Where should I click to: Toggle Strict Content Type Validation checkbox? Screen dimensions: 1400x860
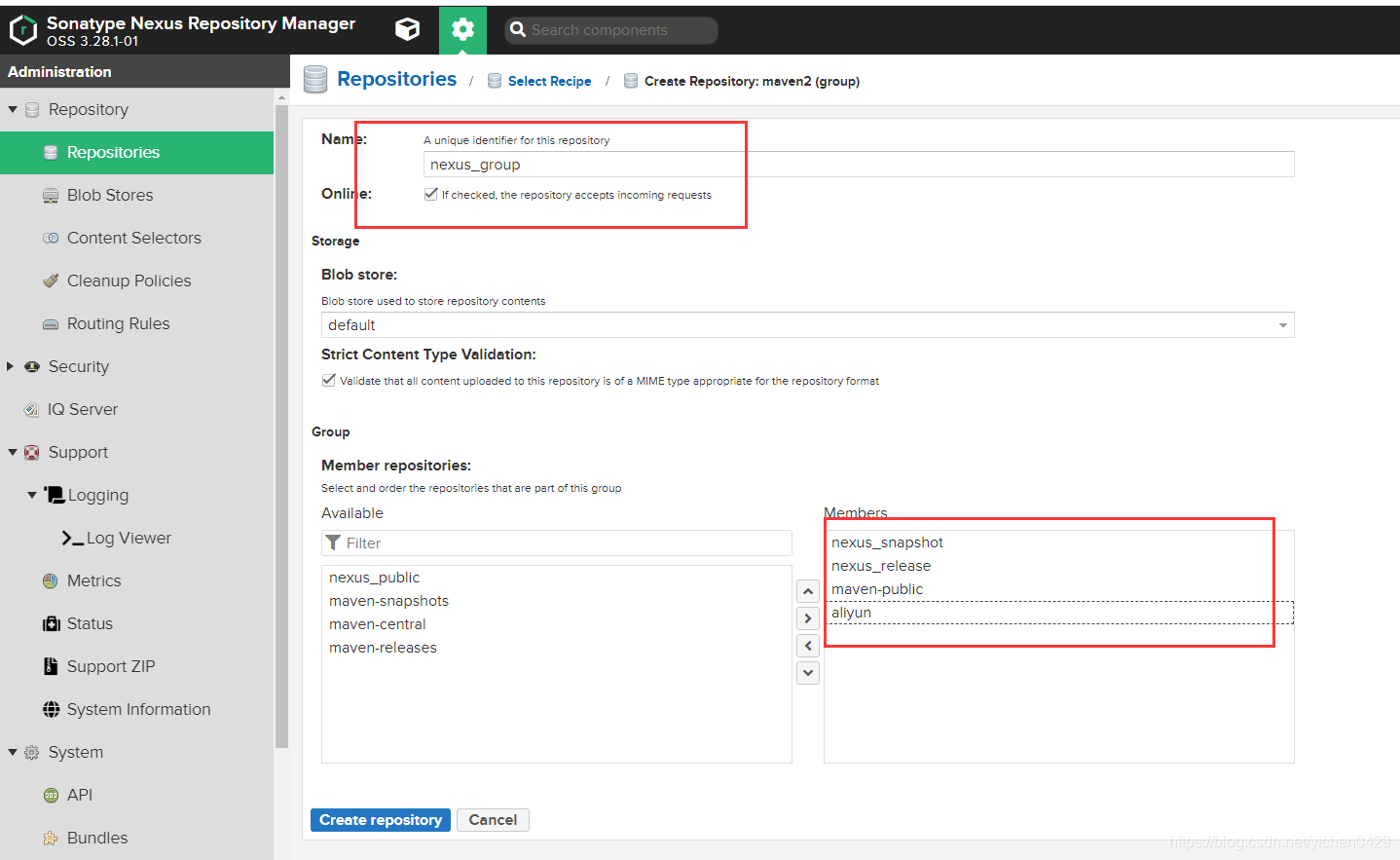[328, 380]
